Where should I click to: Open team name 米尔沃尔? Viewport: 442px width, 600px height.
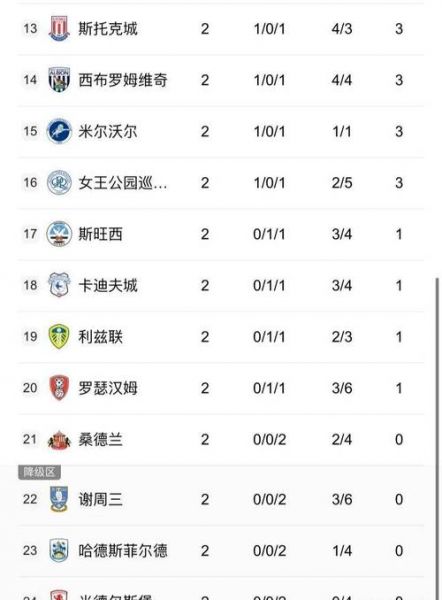coord(108,131)
